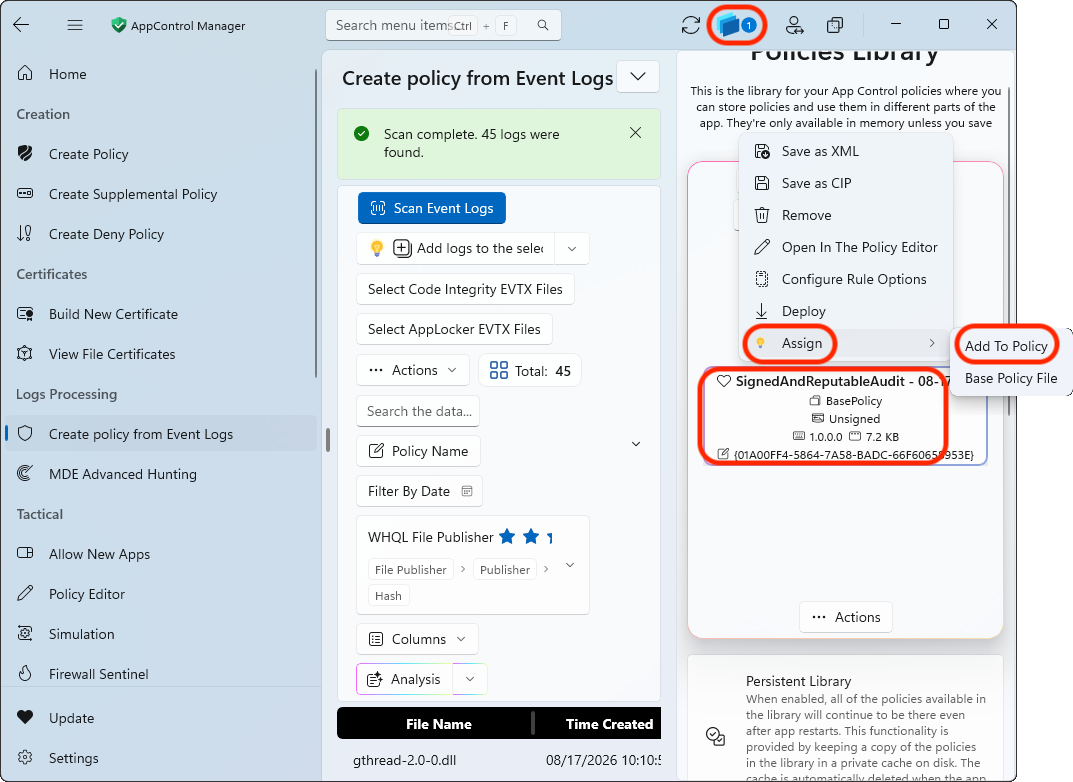The width and height of the screenshot is (1073, 782).
Task: Favorite the SignedAndReputableAudit policy heart
Action: click(x=723, y=381)
